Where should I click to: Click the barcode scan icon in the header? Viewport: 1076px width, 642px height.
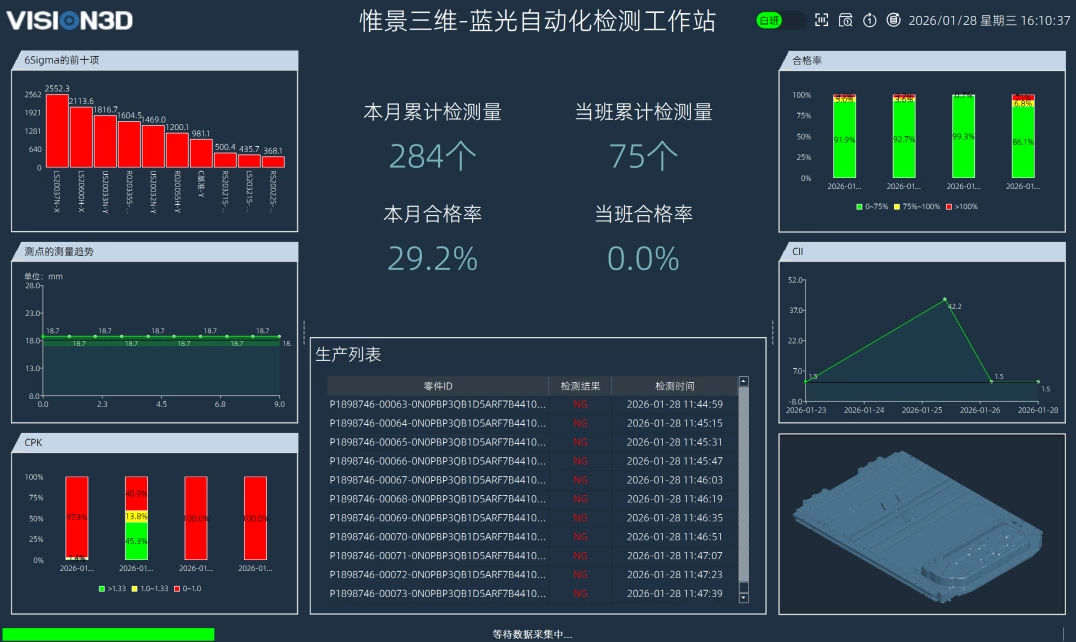(823, 19)
